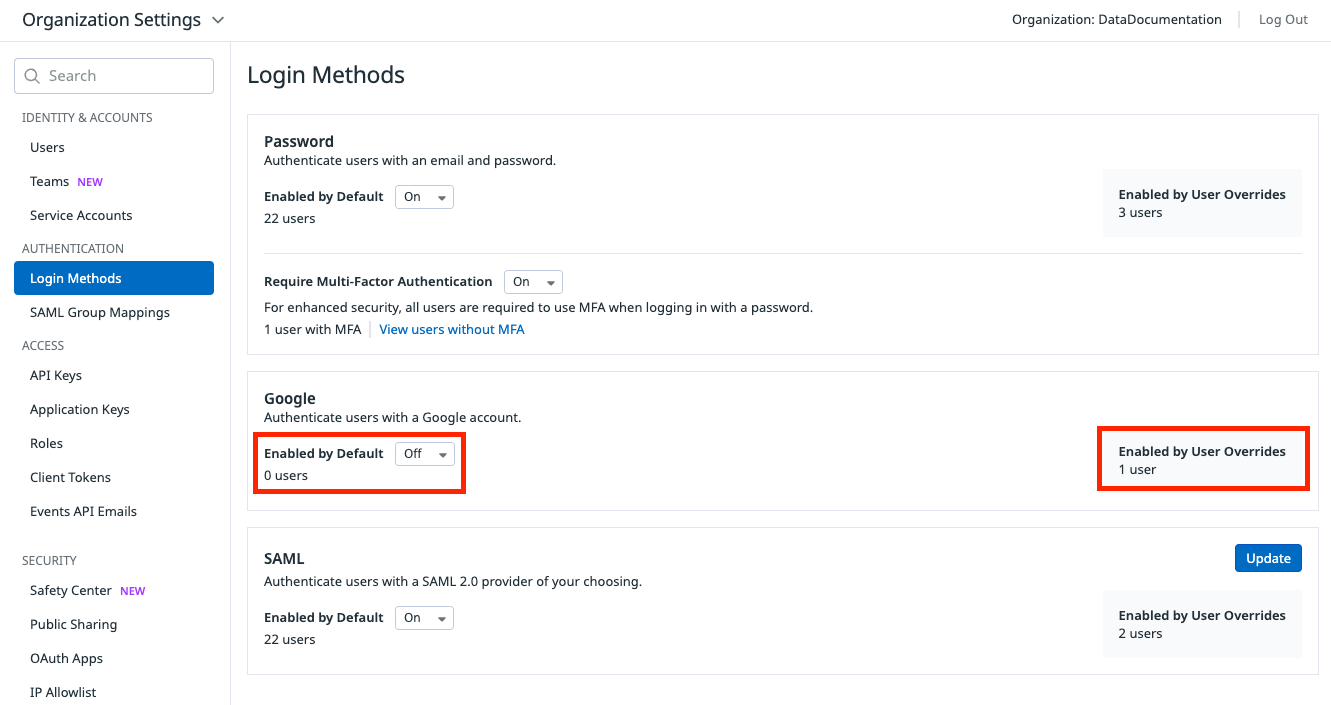Image resolution: width=1331 pixels, height=705 pixels.
Task: Open the Password Enabled by Default dropdown
Action: [x=424, y=197]
